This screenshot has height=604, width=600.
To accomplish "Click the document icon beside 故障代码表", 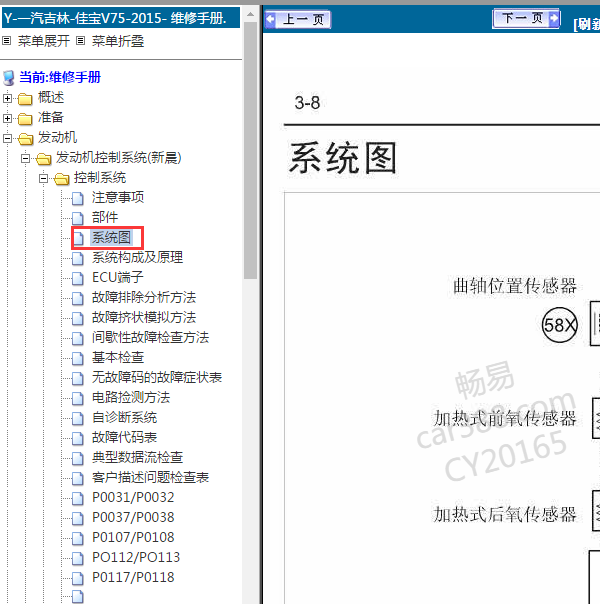I will tap(78, 439).
